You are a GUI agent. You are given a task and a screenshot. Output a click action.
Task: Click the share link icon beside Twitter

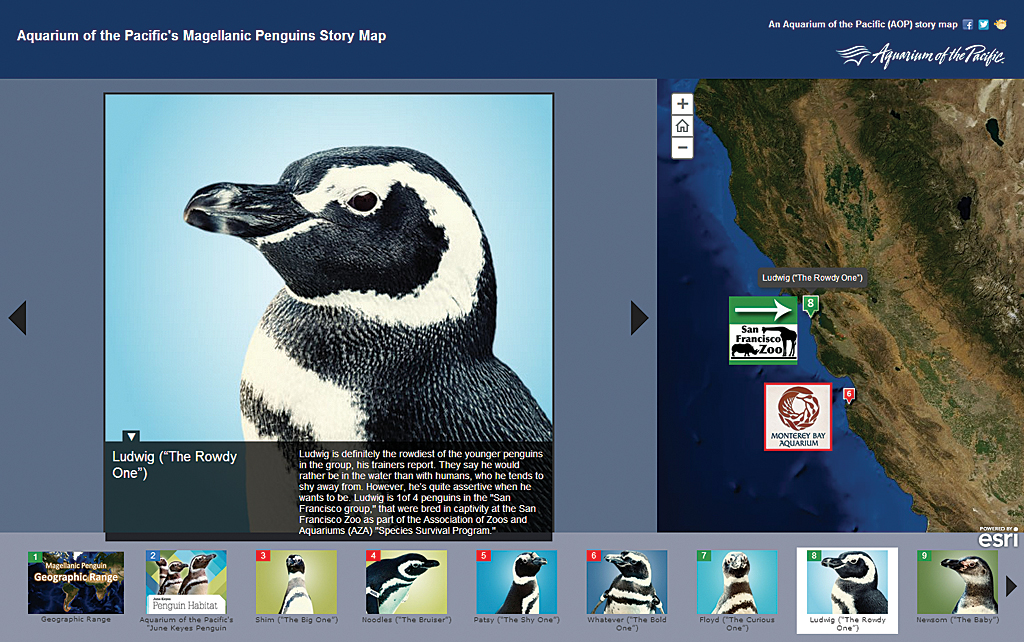pos(1000,25)
